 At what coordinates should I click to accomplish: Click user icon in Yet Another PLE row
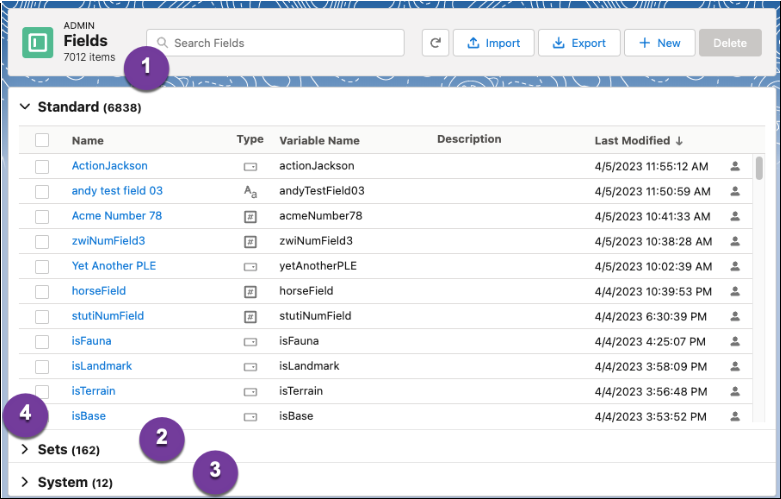pos(735,266)
